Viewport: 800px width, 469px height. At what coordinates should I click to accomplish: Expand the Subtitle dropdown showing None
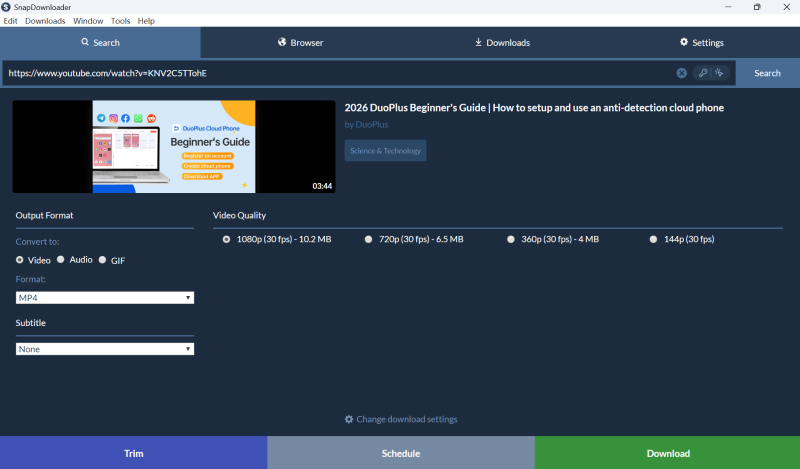click(105, 349)
